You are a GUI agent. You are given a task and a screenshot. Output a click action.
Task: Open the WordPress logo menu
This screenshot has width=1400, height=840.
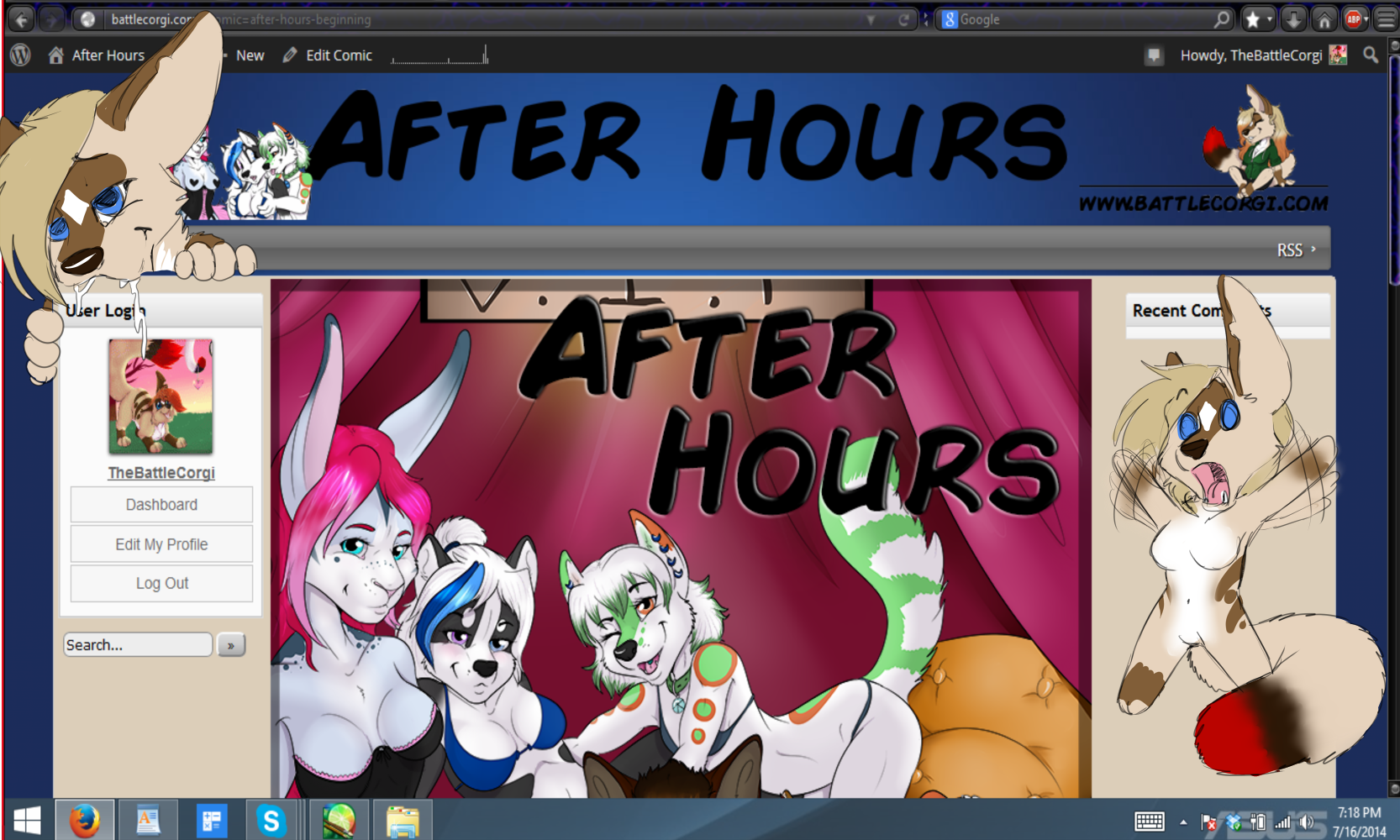[20, 55]
